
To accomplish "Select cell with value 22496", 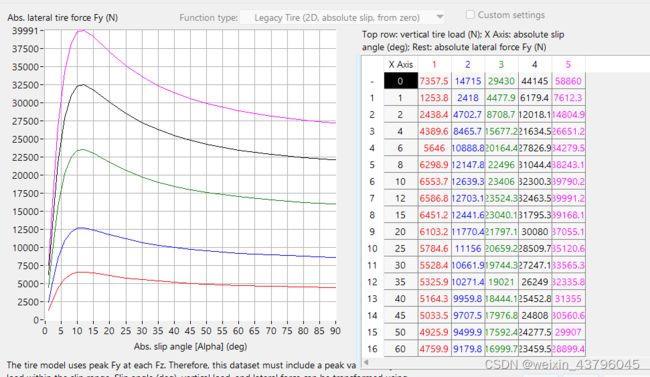I will point(501,165).
